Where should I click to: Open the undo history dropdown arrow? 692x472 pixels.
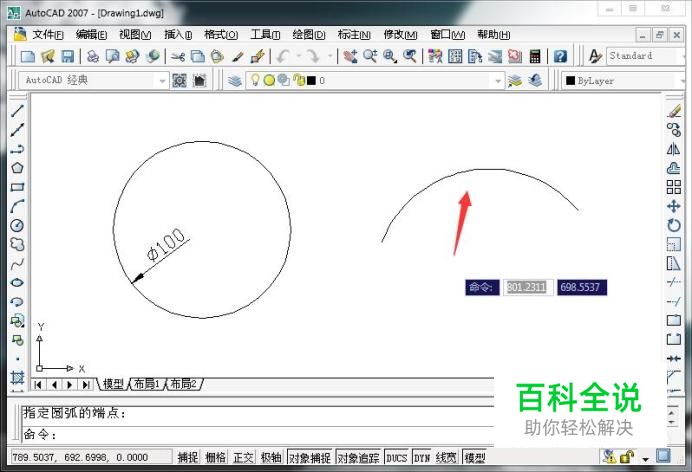299,56
